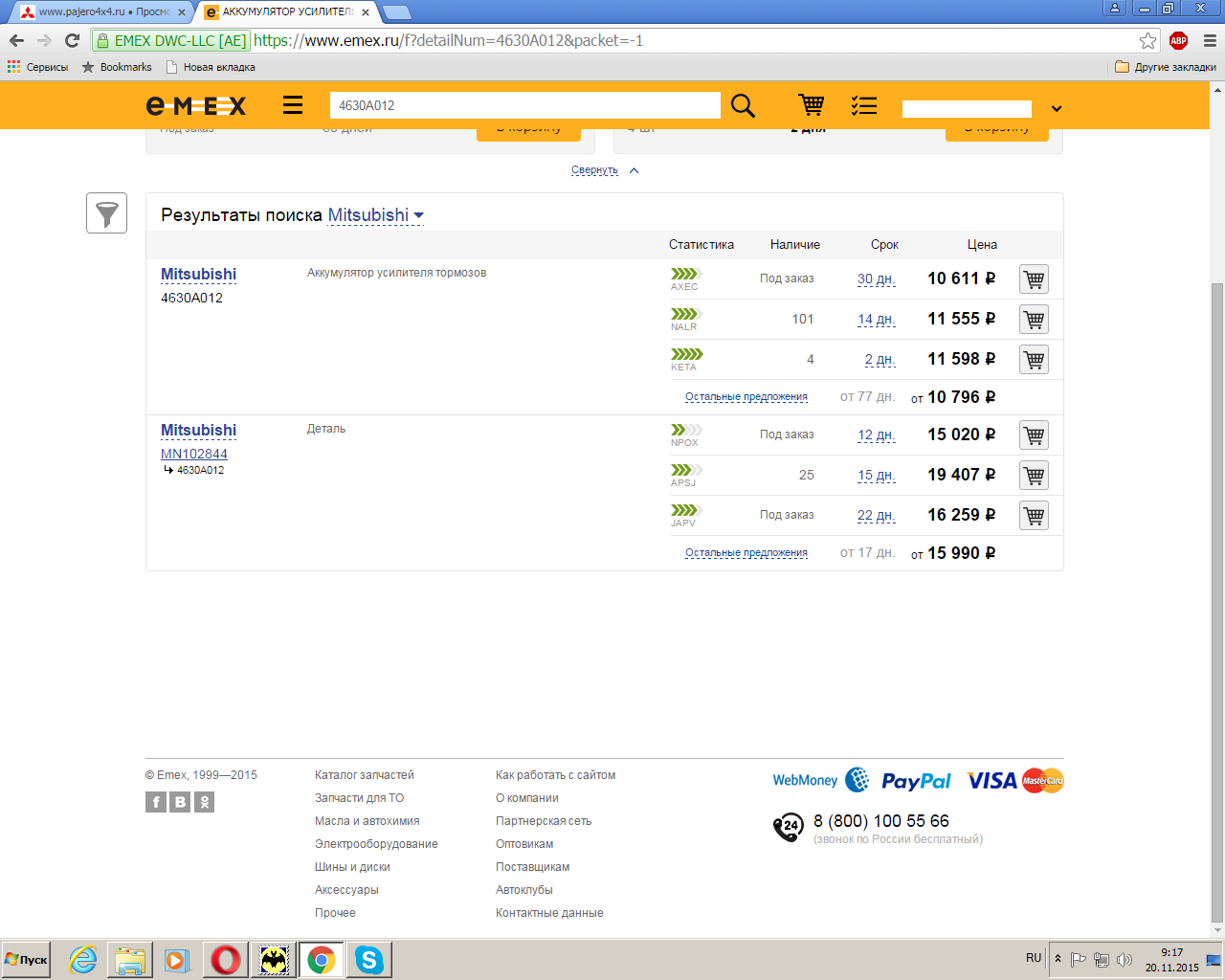1225x980 pixels.
Task: Launch Opera from the taskbar
Action: pos(226,959)
